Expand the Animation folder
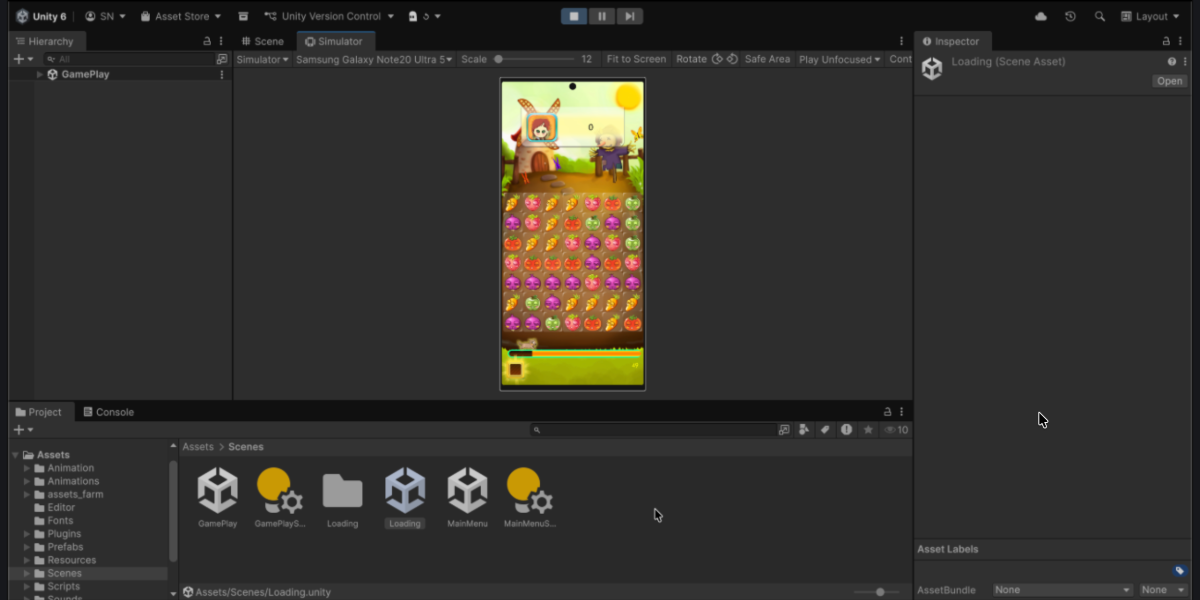The height and width of the screenshot is (600, 1200). [x=27, y=468]
